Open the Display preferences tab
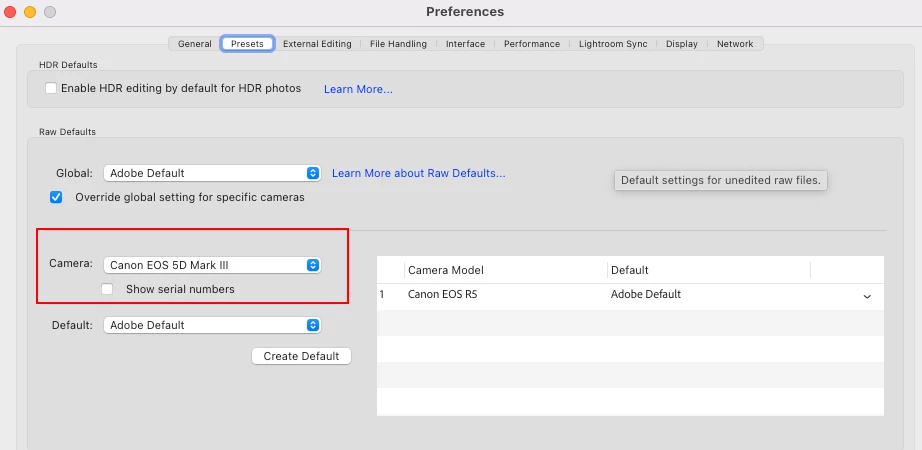The image size is (922, 450). (x=681, y=44)
